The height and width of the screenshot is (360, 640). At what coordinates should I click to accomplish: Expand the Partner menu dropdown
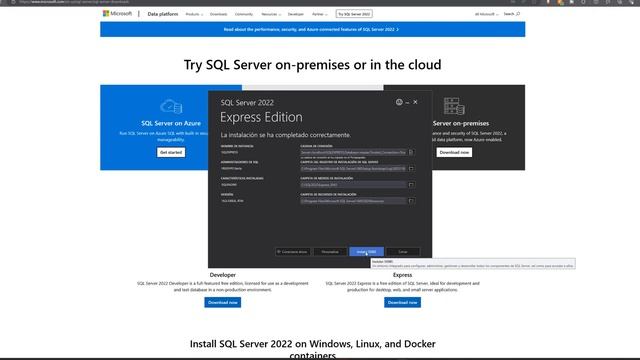click(x=320, y=14)
